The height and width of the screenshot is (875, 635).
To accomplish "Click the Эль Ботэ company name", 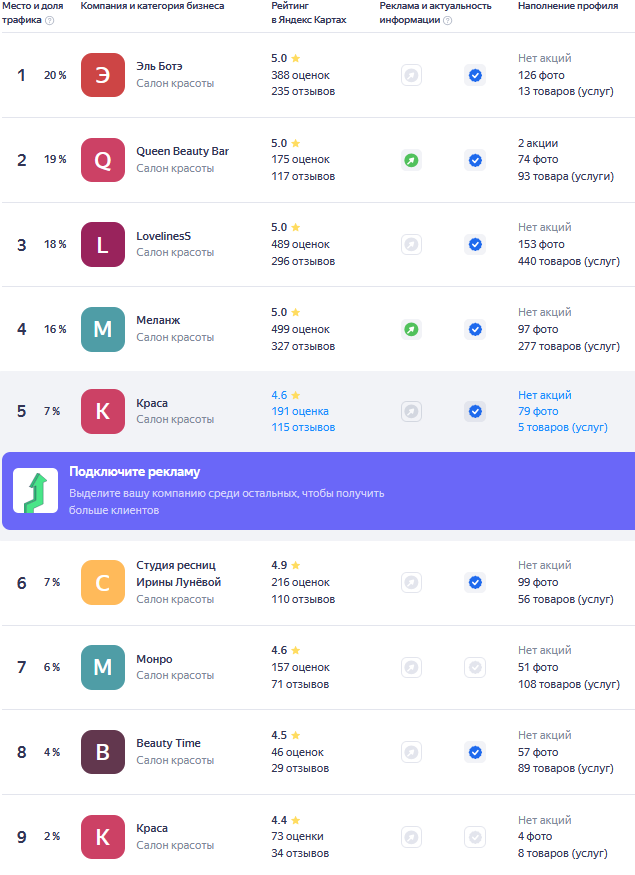I will coord(159,66).
